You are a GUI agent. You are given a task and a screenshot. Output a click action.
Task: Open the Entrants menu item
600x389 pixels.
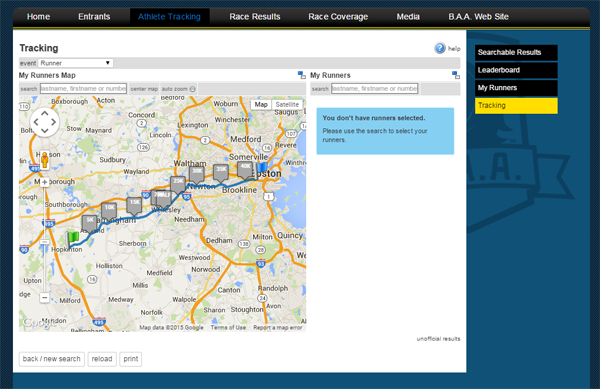click(94, 17)
